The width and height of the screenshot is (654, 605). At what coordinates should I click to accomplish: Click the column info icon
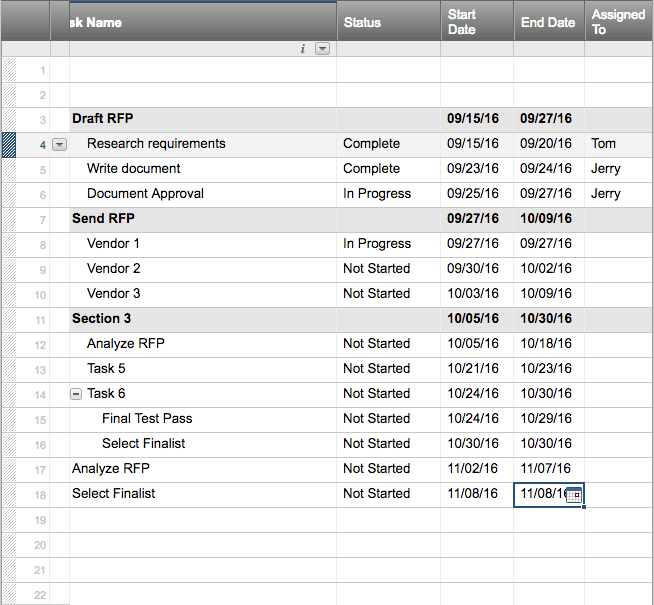pyautogui.click(x=303, y=49)
